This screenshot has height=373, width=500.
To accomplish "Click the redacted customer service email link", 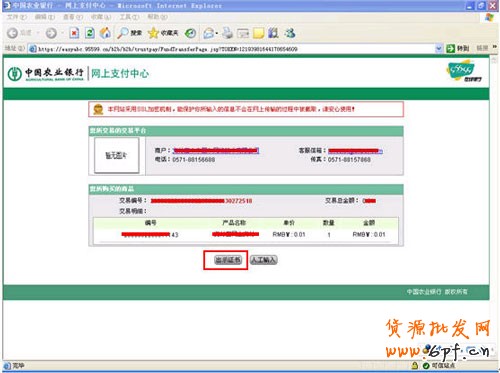I will [355, 151].
